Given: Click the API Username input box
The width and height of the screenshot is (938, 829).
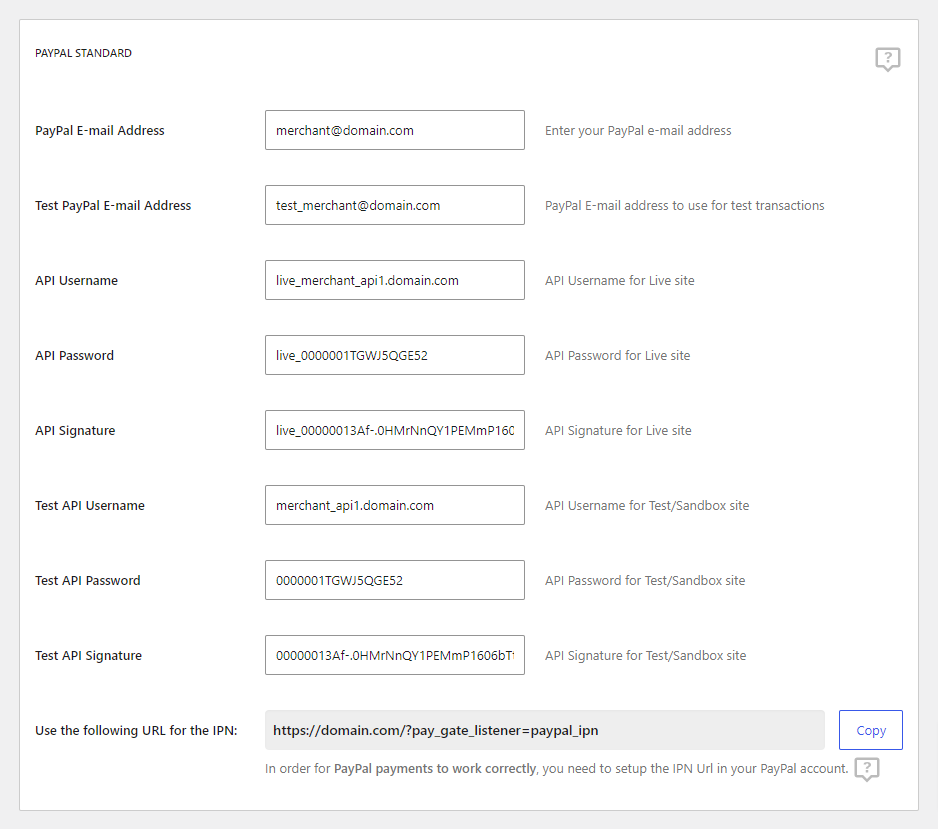Looking at the screenshot, I should pos(395,280).
